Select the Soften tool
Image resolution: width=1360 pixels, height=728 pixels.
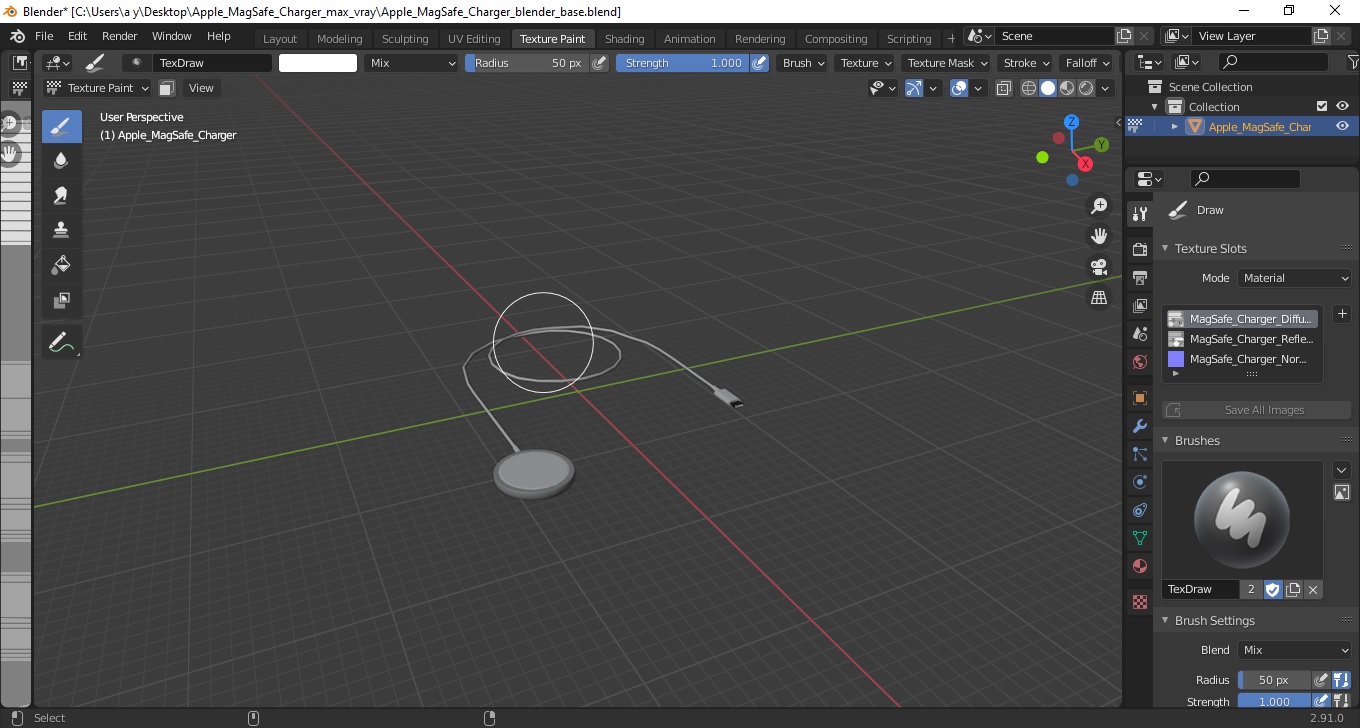coord(61,161)
